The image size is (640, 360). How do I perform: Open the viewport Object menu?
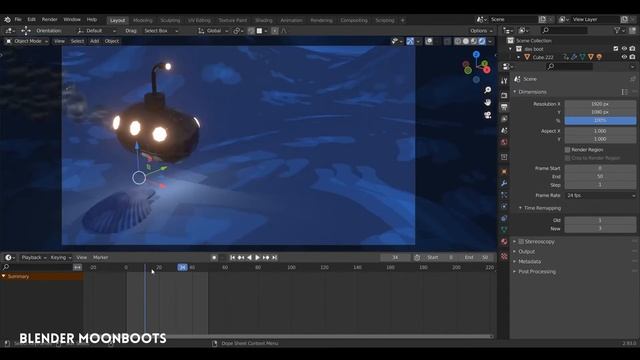(x=111, y=41)
